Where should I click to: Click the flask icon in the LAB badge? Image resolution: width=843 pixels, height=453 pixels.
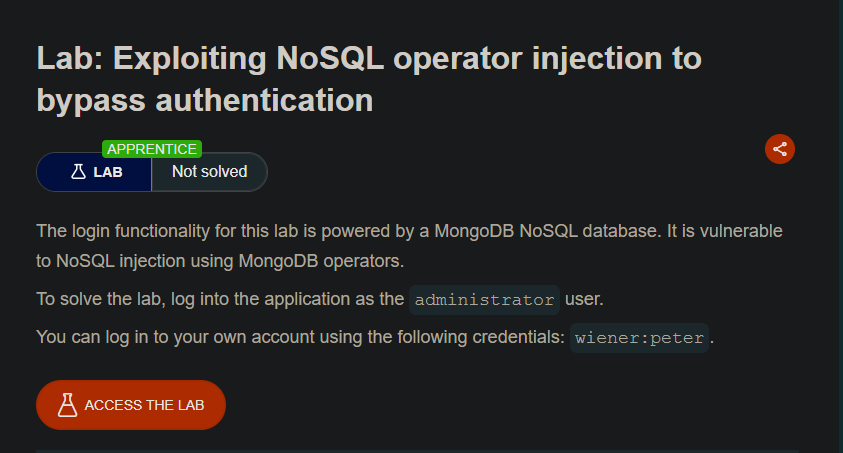(x=78, y=171)
